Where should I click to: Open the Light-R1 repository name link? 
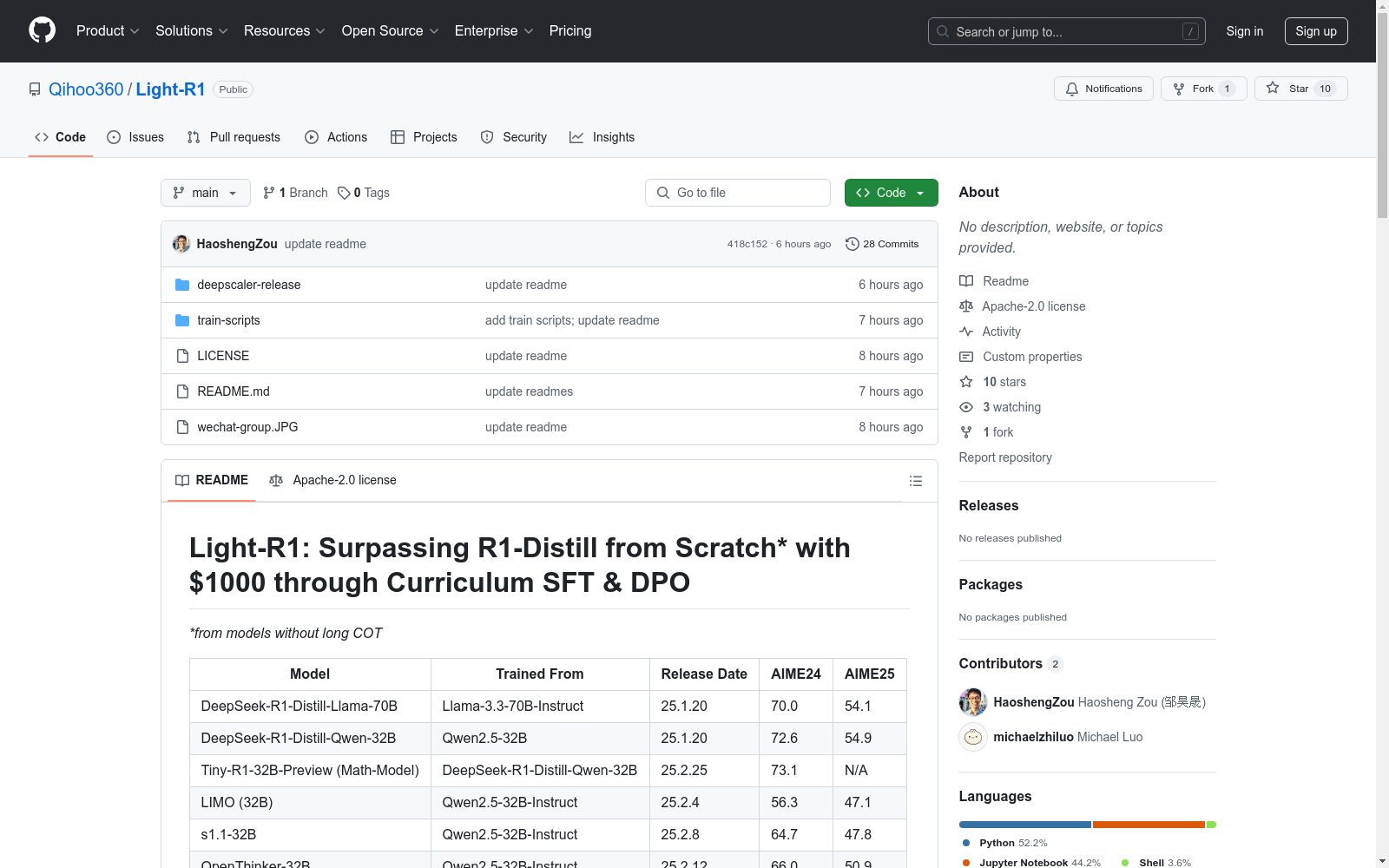coord(170,89)
